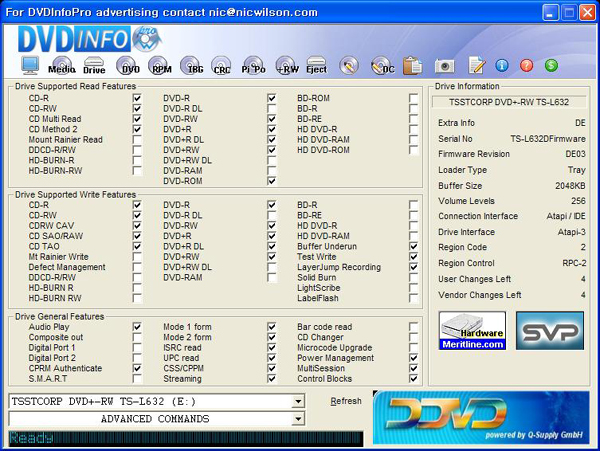
Task: Open the Hardware Meritline.com banner
Action: 472,331
